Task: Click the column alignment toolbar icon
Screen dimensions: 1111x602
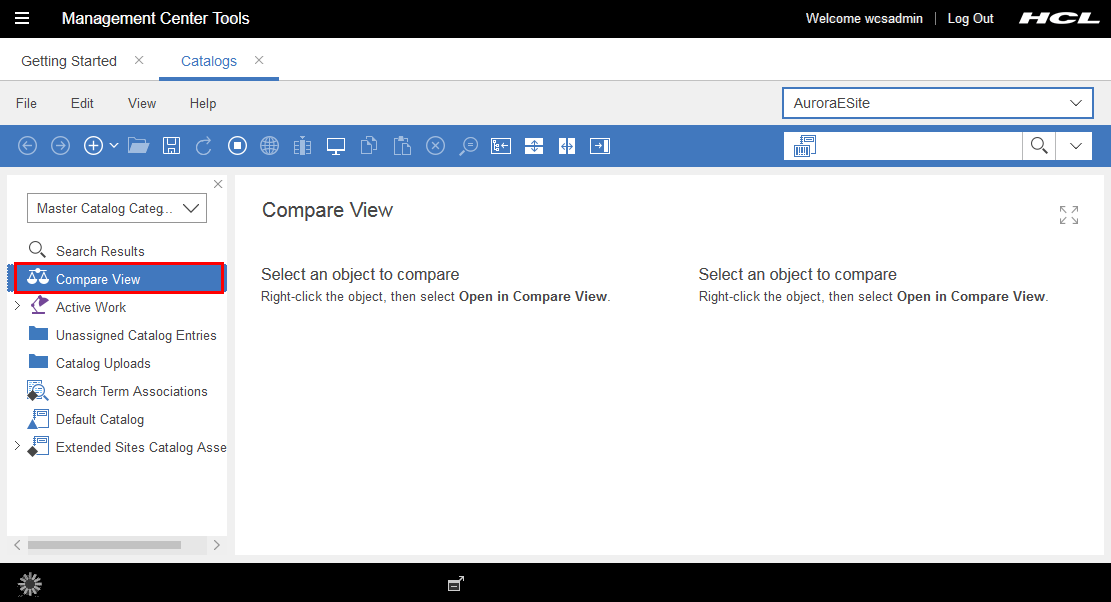Action: (303, 146)
